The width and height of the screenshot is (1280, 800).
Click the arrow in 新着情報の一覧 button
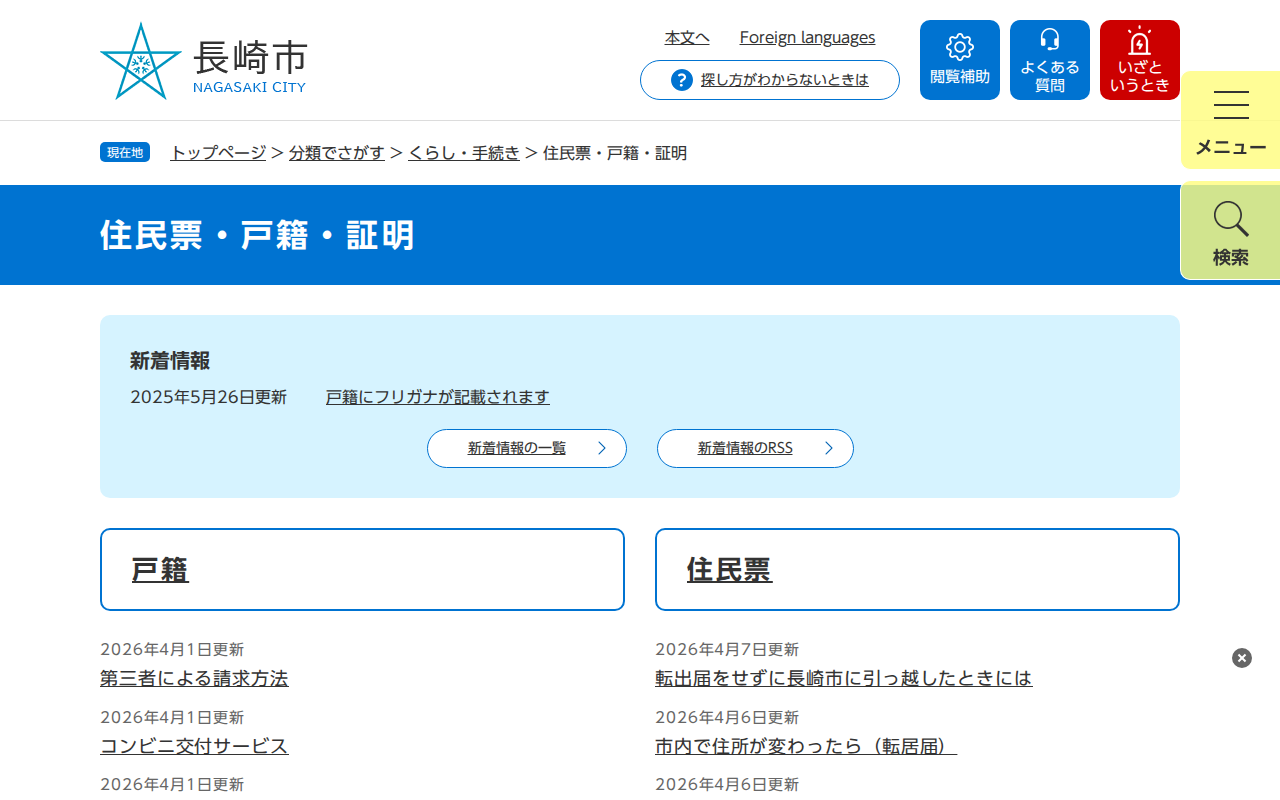tap(602, 448)
